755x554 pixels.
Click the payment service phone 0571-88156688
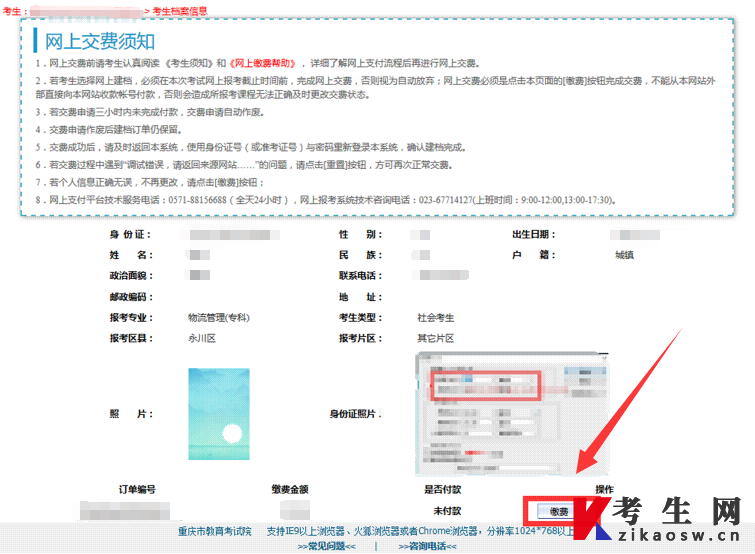225,200
